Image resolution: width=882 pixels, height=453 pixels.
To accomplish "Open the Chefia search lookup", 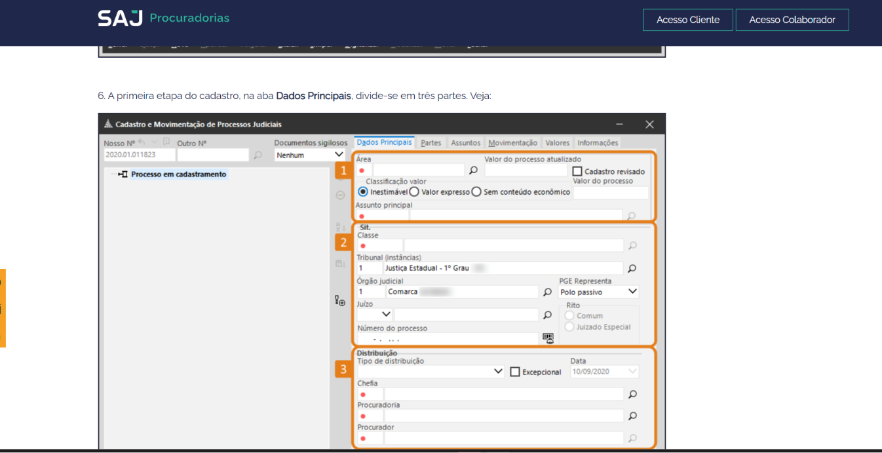I will pyautogui.click(x=631, y=394).
